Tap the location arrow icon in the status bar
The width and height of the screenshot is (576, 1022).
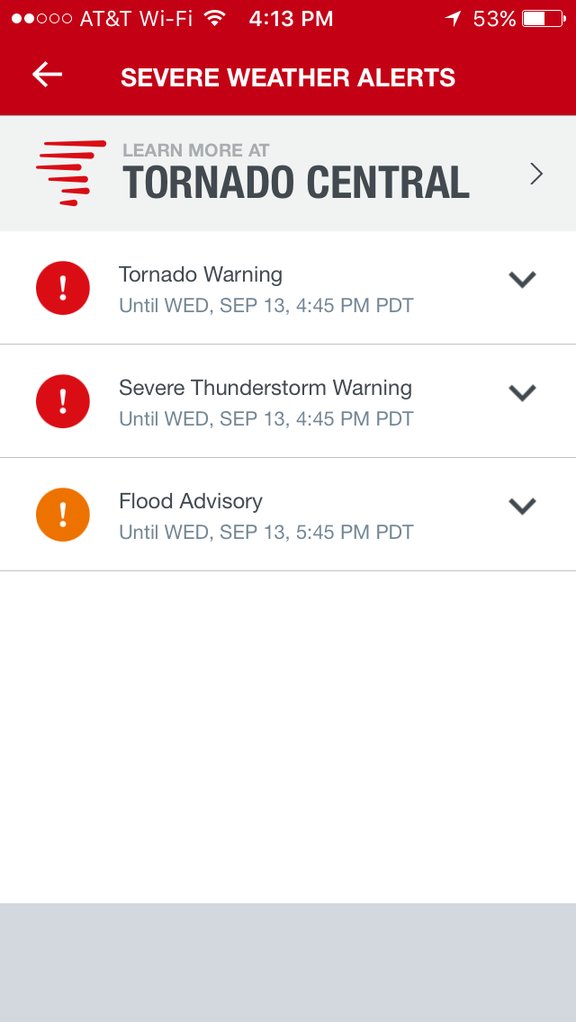coord(453,18)
